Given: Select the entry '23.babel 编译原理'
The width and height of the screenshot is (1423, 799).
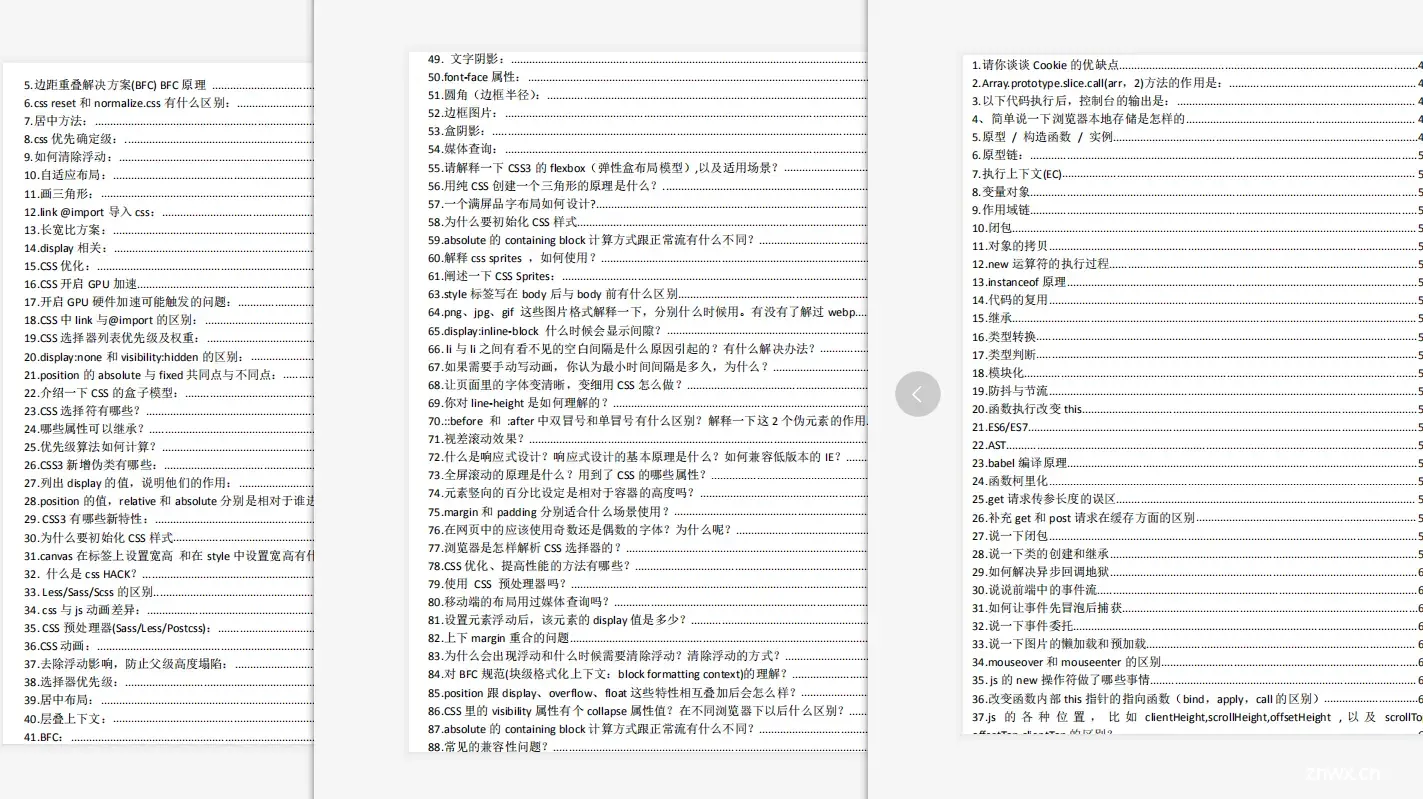Looking at the screenshot, I should (1197, 463).
